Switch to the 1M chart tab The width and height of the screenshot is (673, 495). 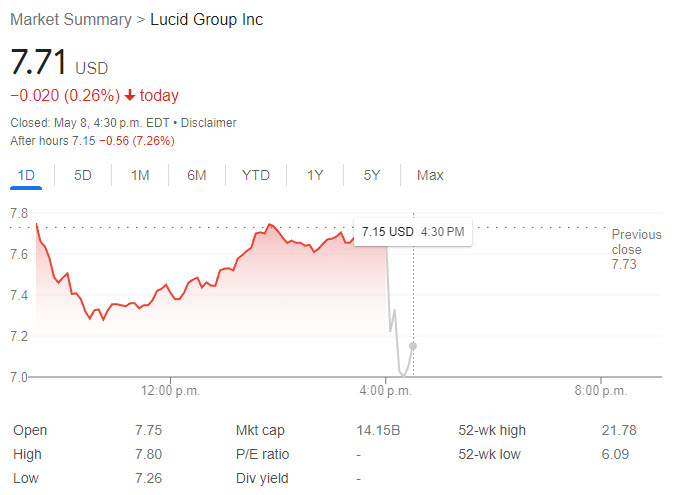pyautogui.click(x=140, y=175)
